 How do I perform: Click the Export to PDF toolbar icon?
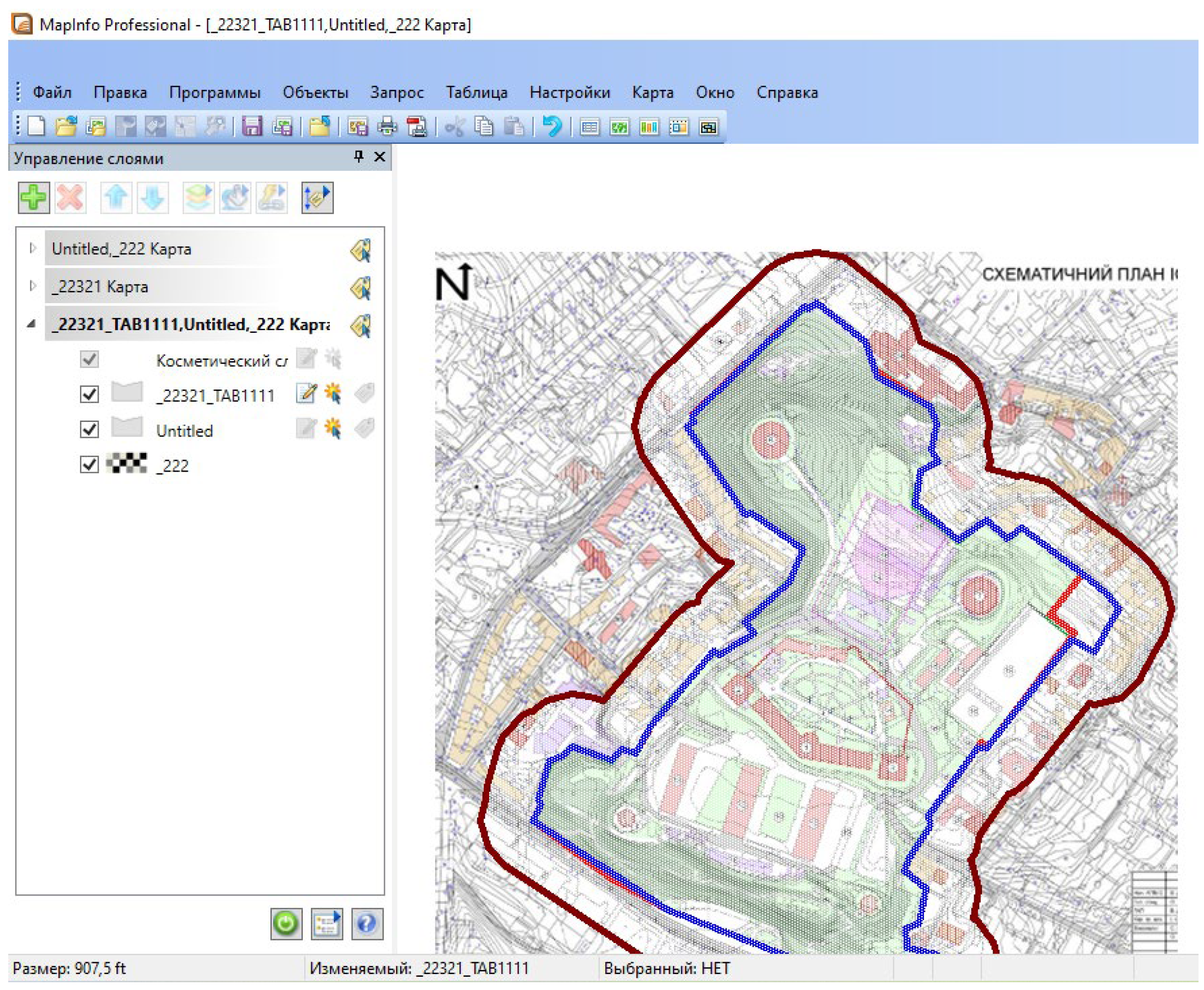(417, 126)
